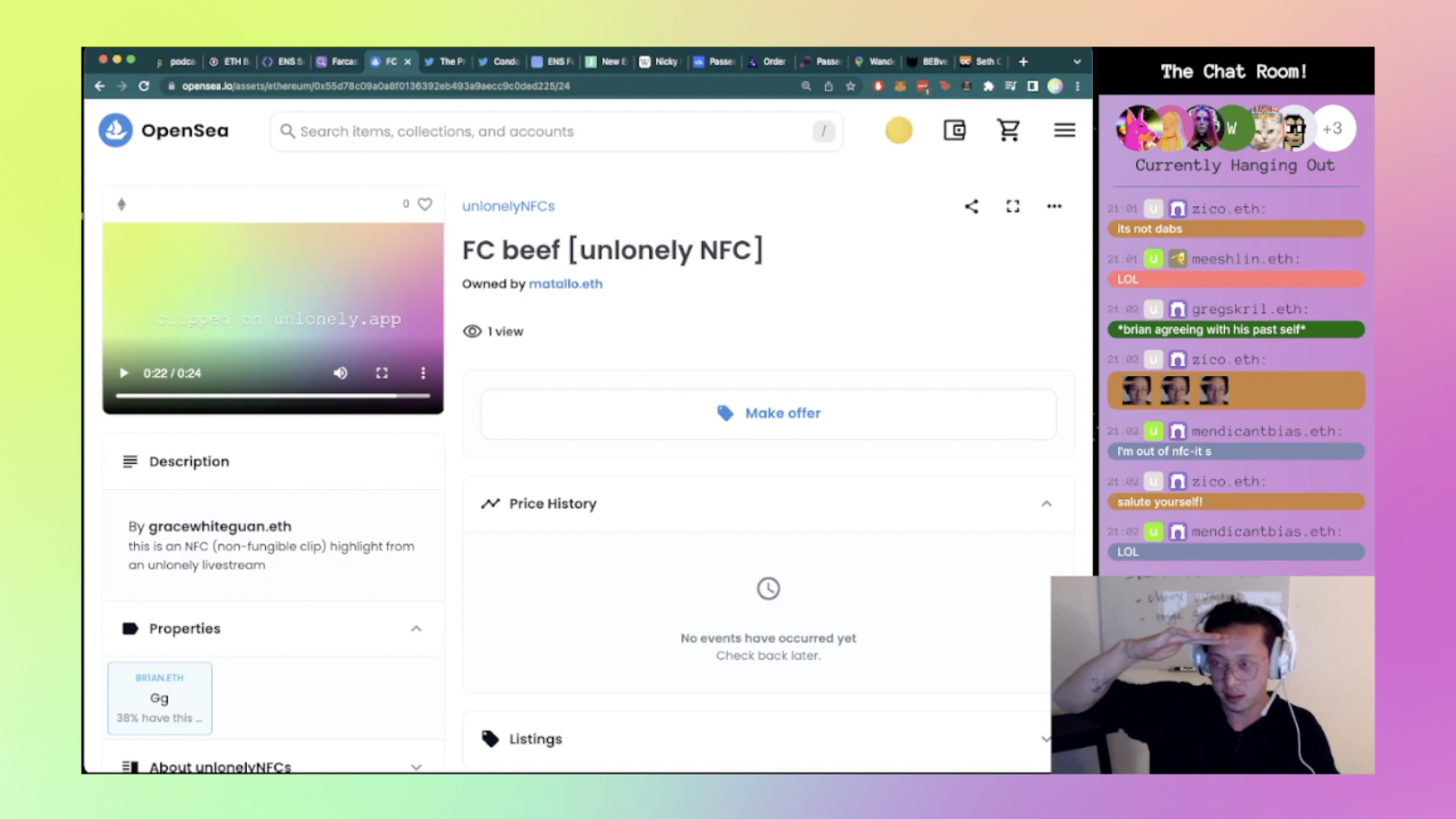The height and width of the screenshot is (819, 1456).
Task: Play the NFC video clip
Action: pos(124,373)
